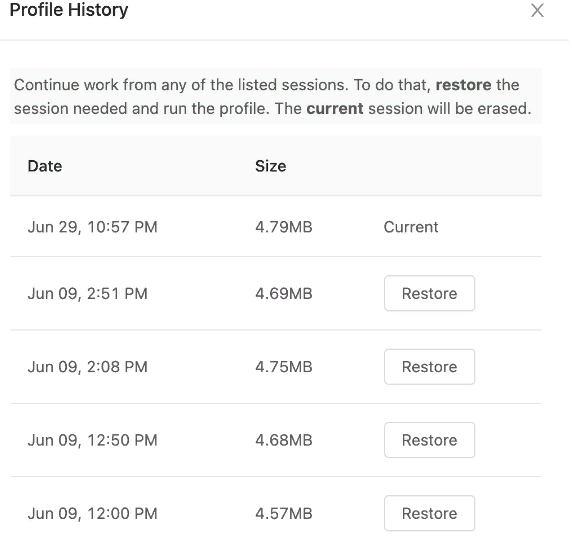Click the 4.79MB size entry
This screenshot has height=536, width=572.
pos(284,227)
